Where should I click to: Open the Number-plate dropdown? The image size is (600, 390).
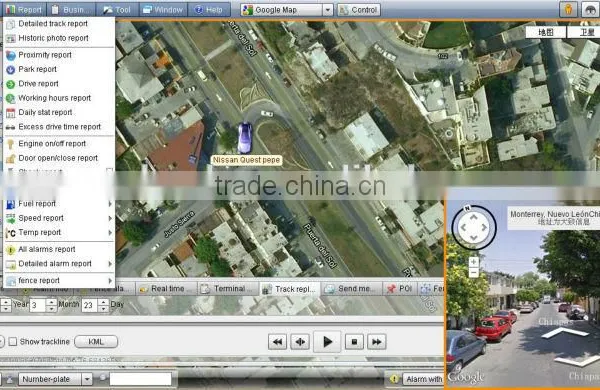[87, 379]
